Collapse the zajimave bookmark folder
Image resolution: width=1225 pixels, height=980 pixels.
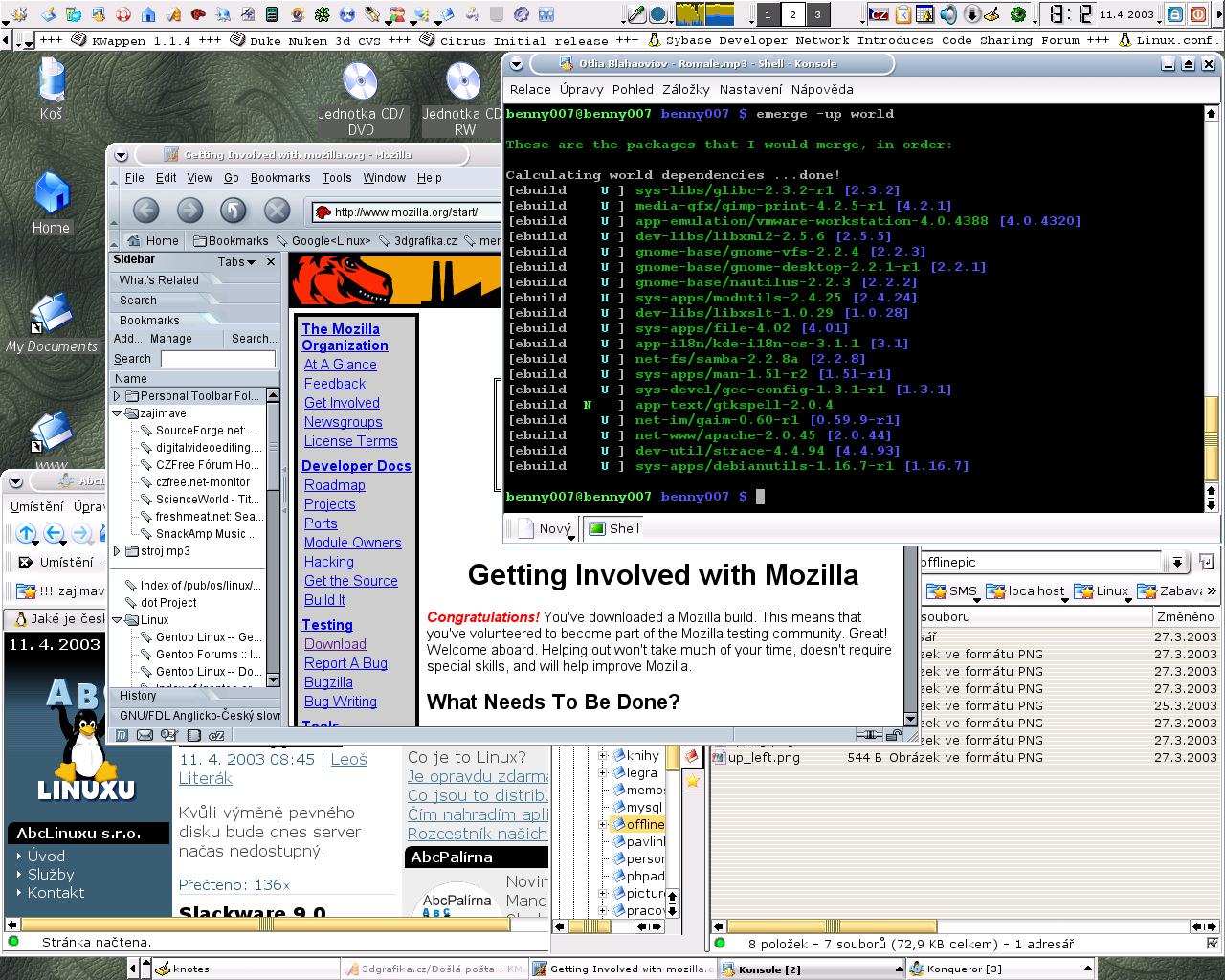click(x=118, y=413)
